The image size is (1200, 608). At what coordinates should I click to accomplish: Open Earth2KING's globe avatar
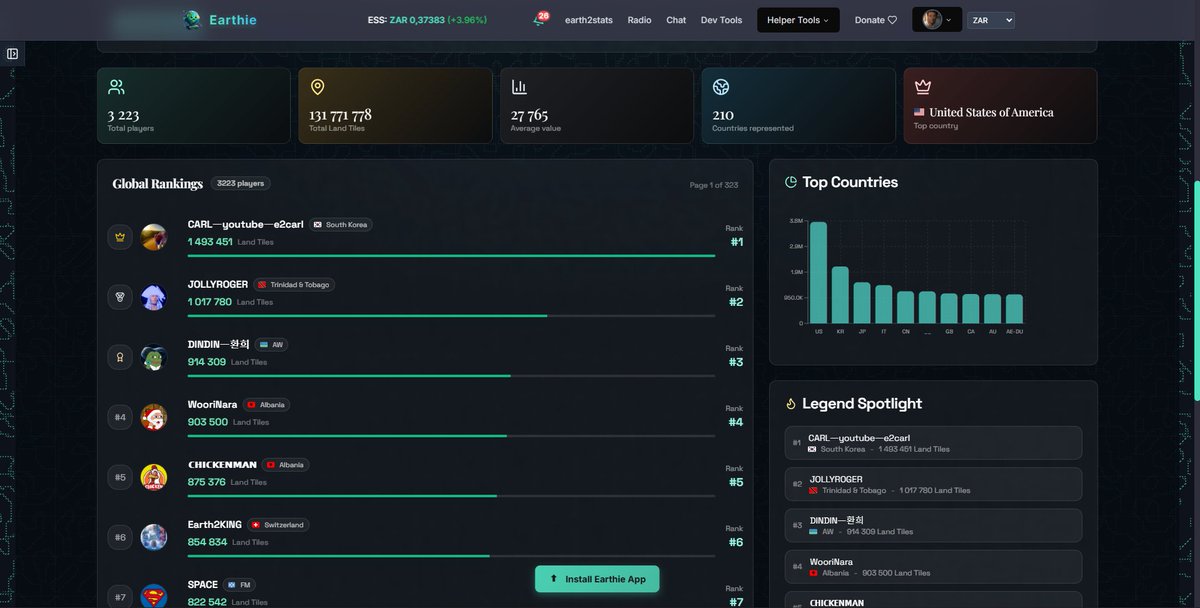pos(154,537)
